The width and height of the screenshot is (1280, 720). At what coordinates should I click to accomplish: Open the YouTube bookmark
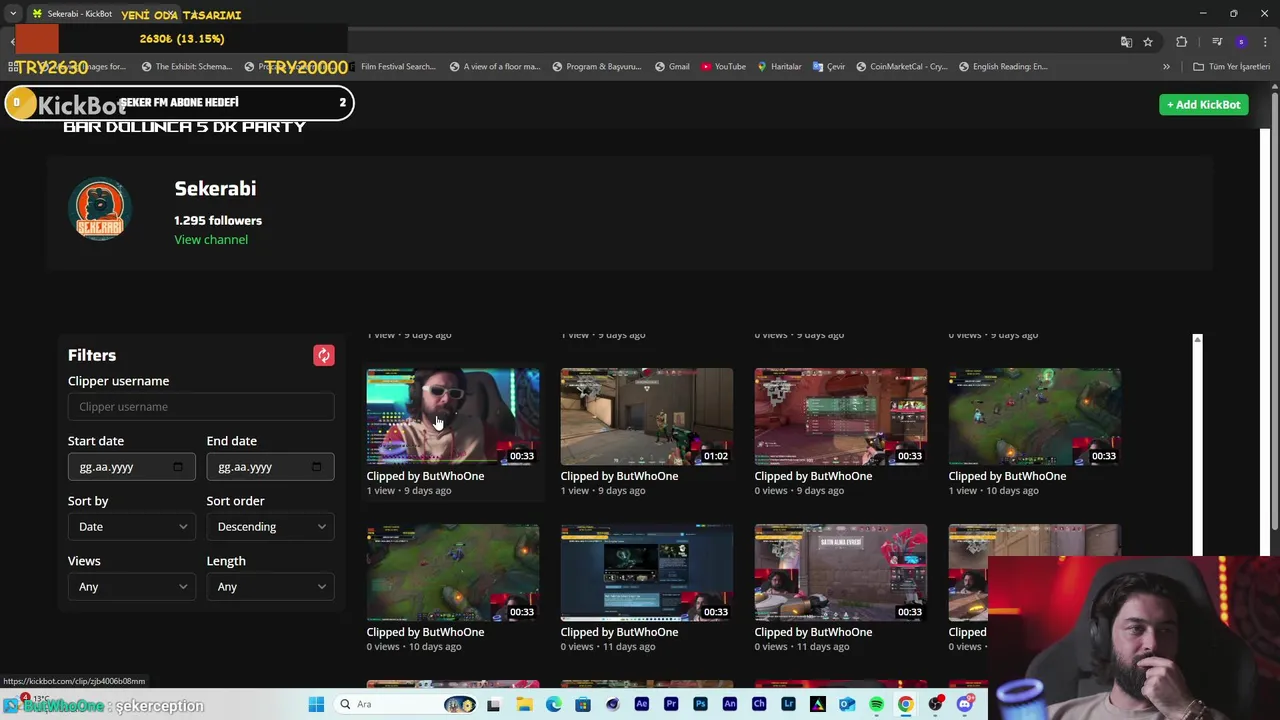pos(723,67)
